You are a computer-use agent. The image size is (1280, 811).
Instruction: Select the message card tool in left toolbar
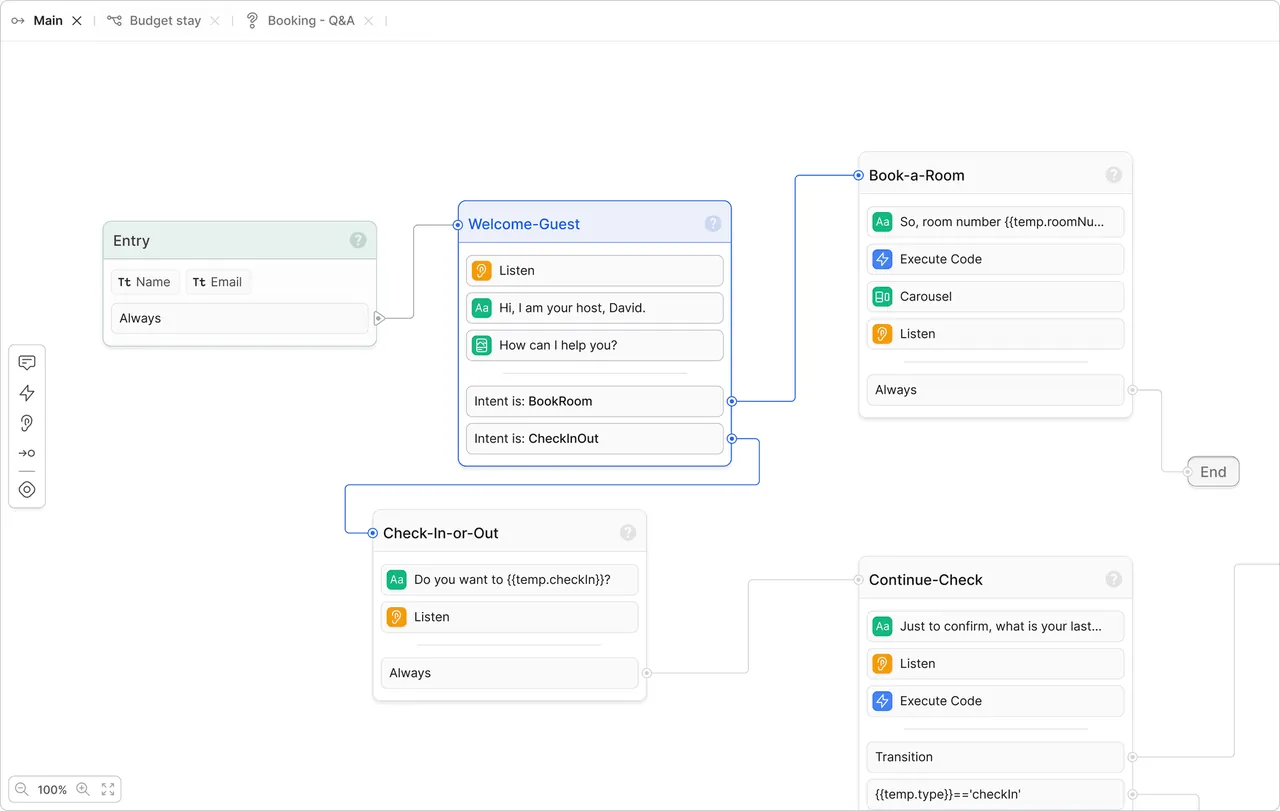click(27, 363)
